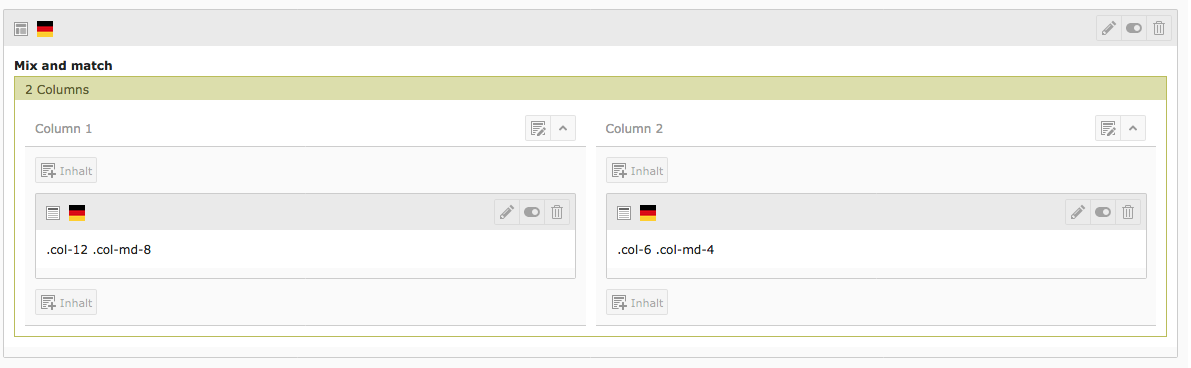Edit the .col-12 .col-md-8 element
Viewport: 1191px width, 368px height.
[x=507, y=212]
